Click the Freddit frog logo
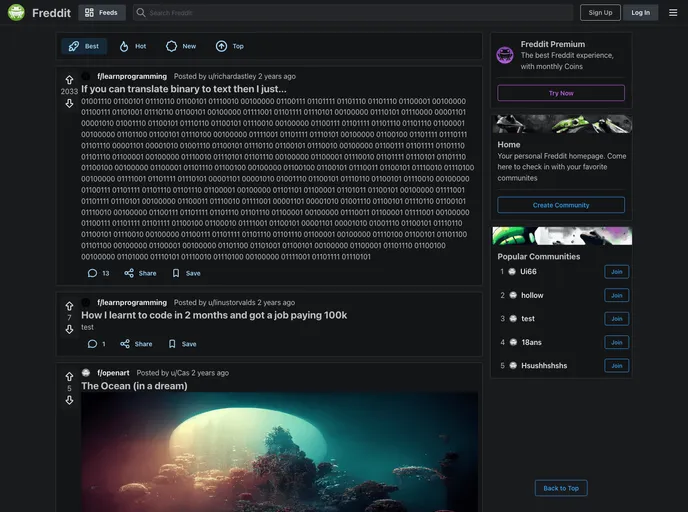Image resolution: width=688 pixels, height=512 pixels. [x=16, y=13]
